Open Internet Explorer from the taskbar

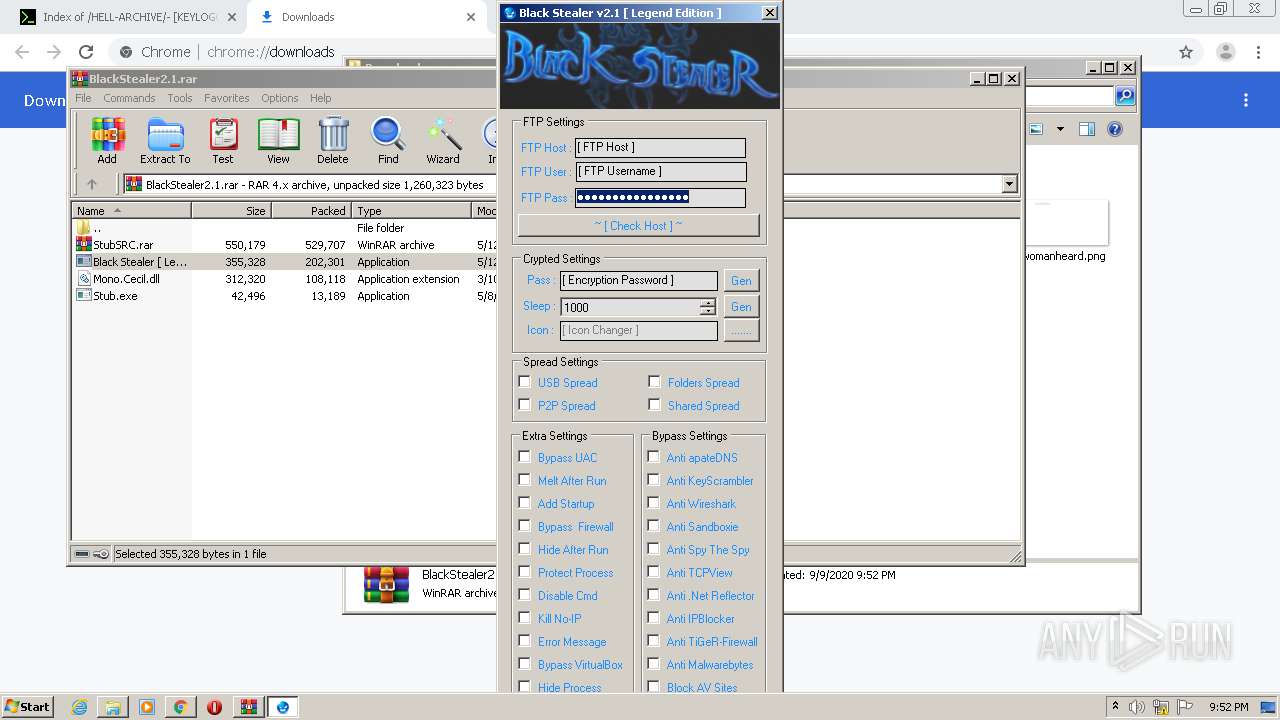(x=80, y=707)
